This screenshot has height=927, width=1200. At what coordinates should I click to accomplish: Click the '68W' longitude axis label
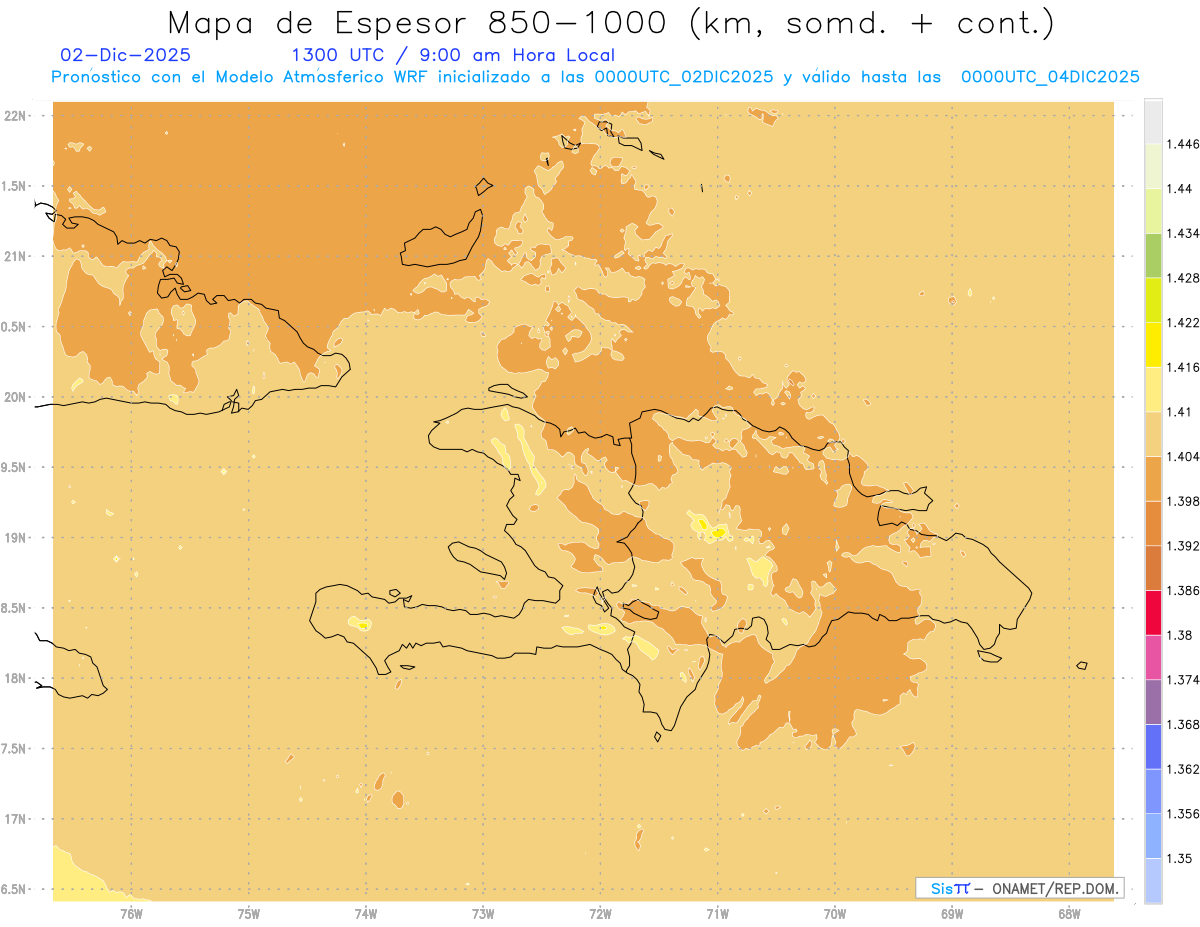[x=1069, y=913]
